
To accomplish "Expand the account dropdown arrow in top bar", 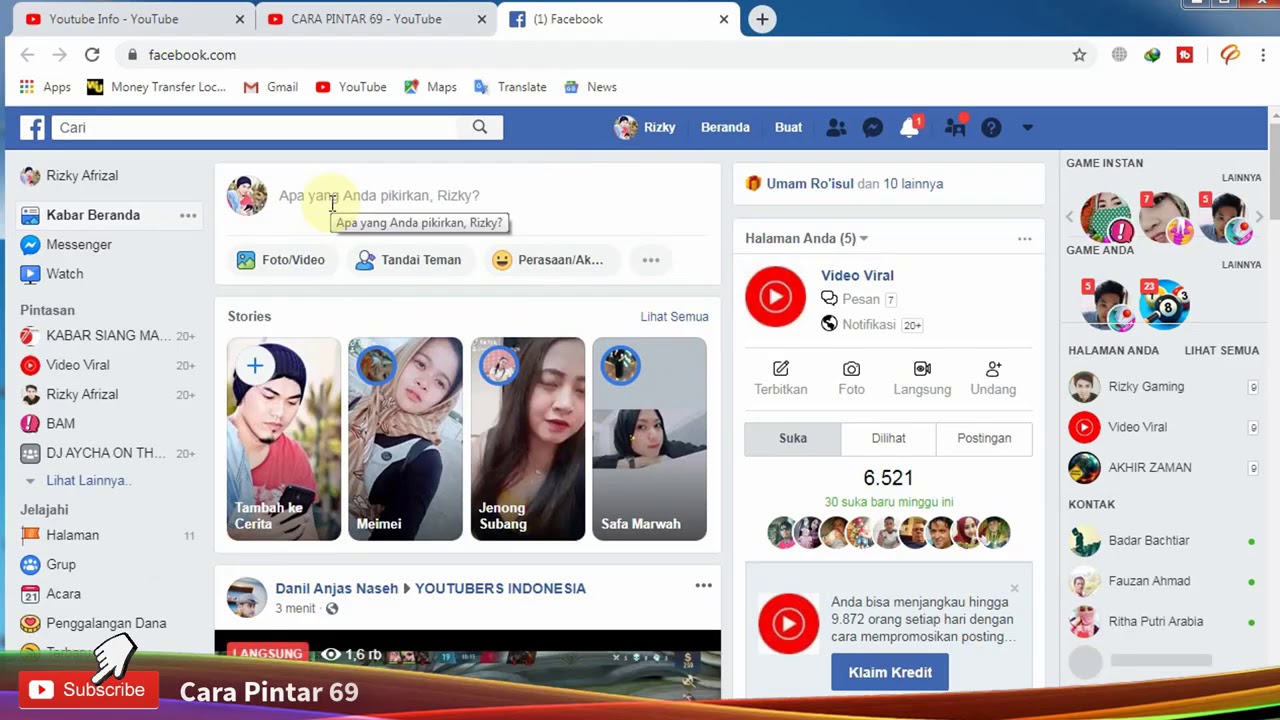I will [x=1027, y=128].
